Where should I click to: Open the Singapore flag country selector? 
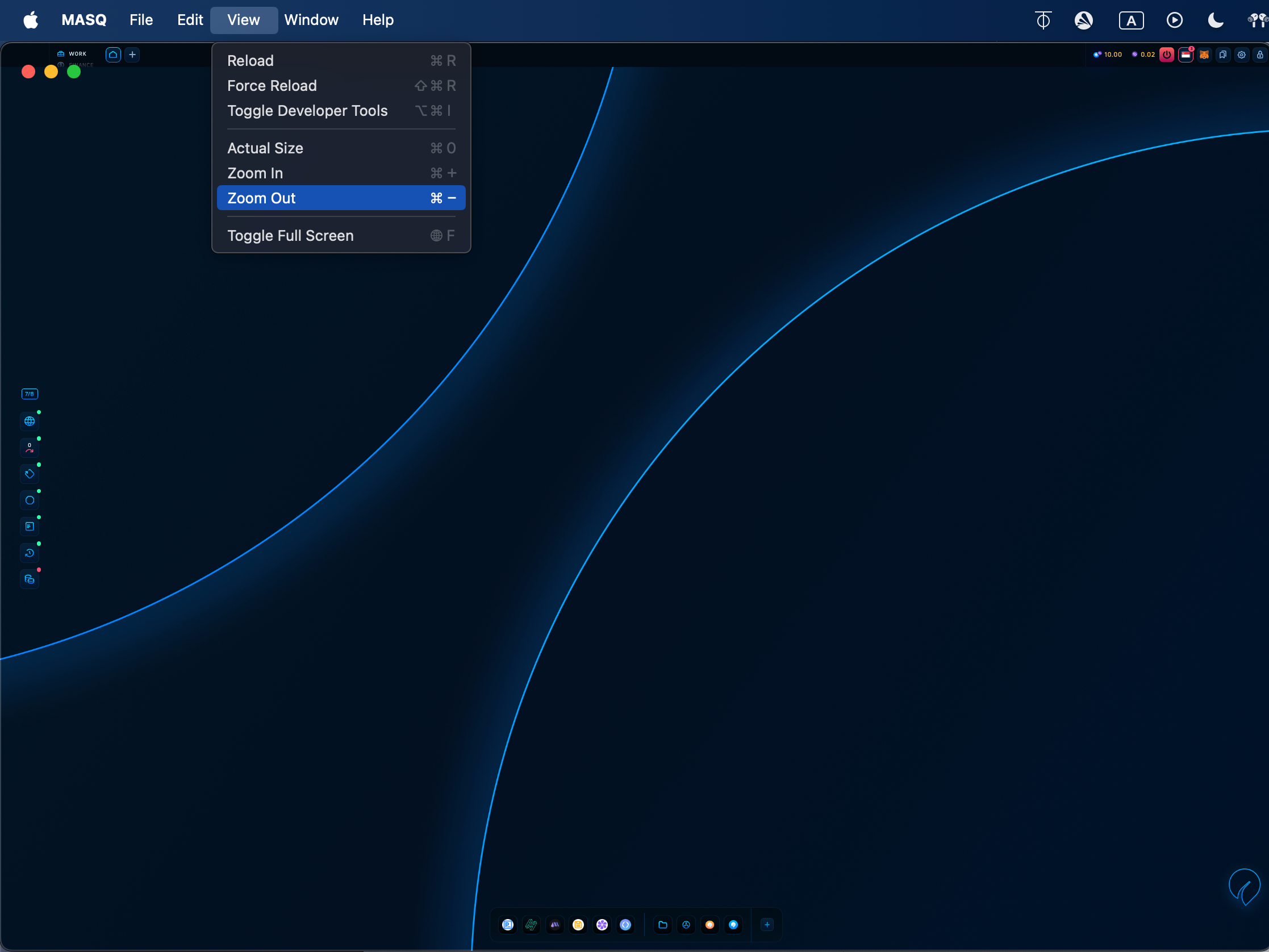click(x=1185, y=55)
